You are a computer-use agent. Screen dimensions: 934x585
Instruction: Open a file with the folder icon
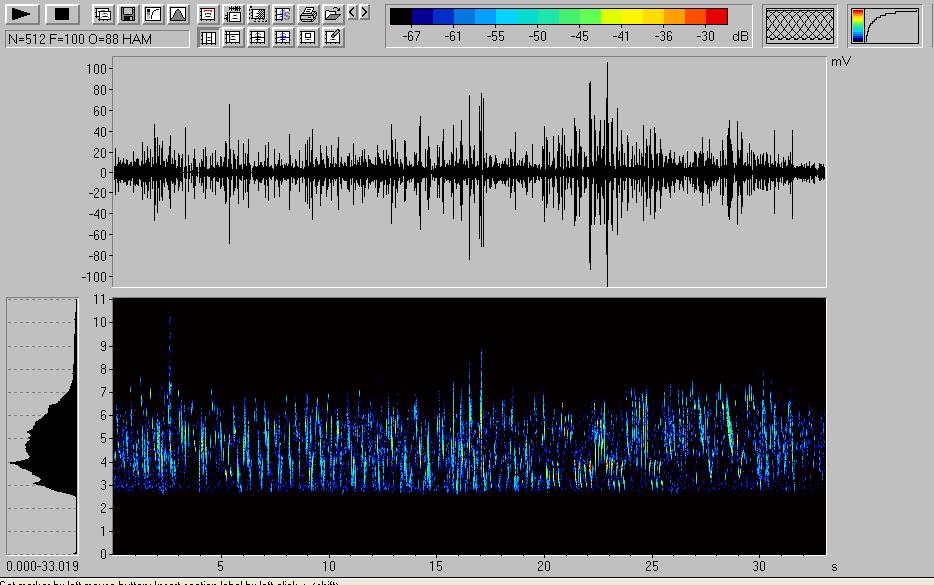[x=333, y=14]
